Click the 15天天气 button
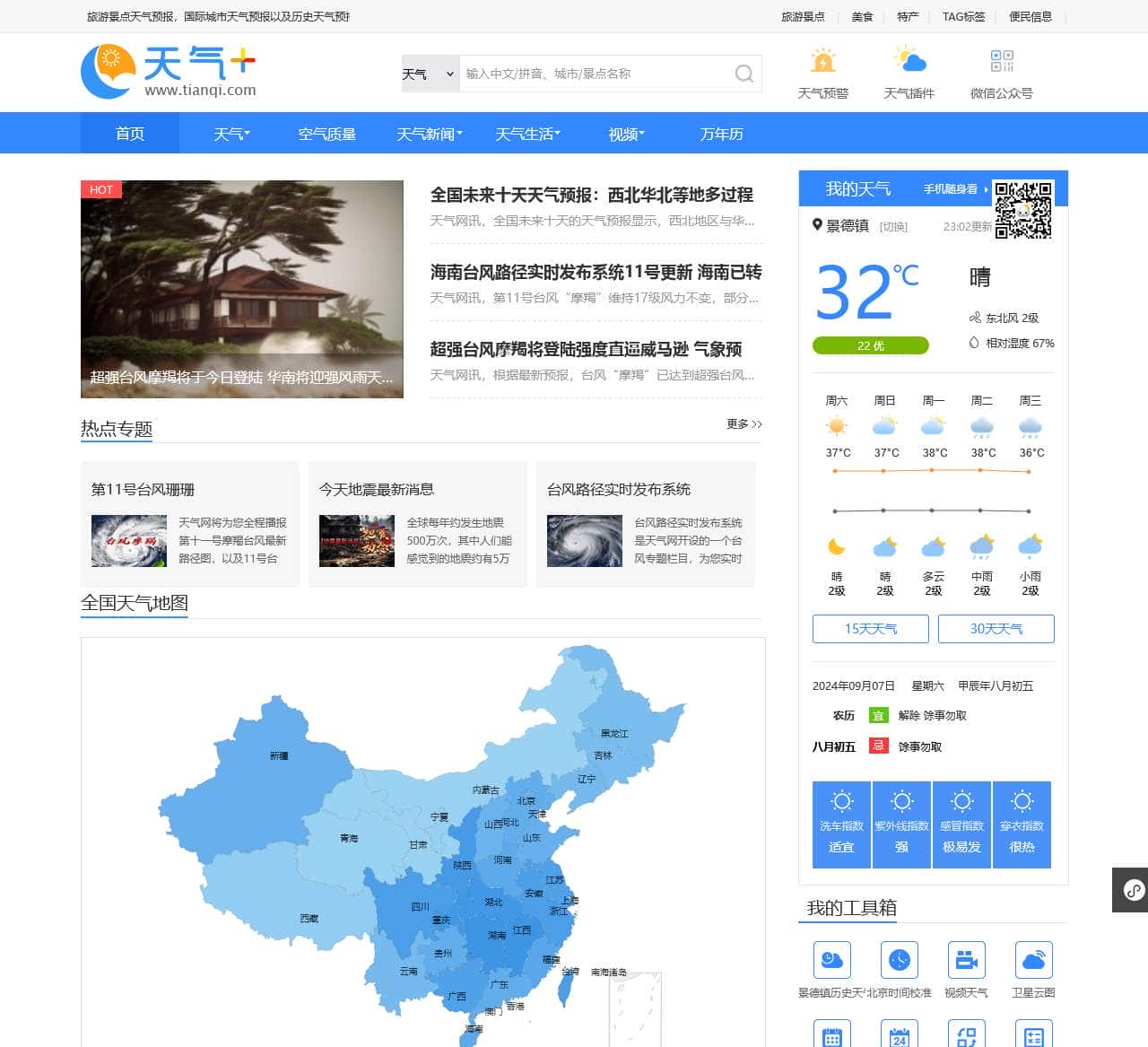This screenshot has height=1047, width=1148. point(871,629)
